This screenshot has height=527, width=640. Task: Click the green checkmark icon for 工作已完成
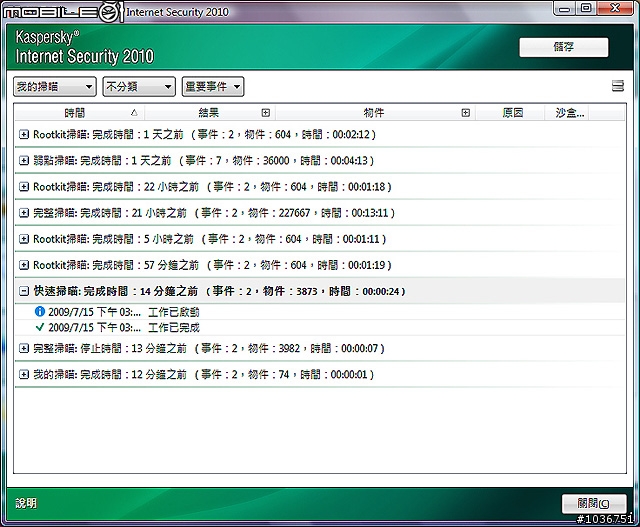pyautogui.click(x=40, y=327)
